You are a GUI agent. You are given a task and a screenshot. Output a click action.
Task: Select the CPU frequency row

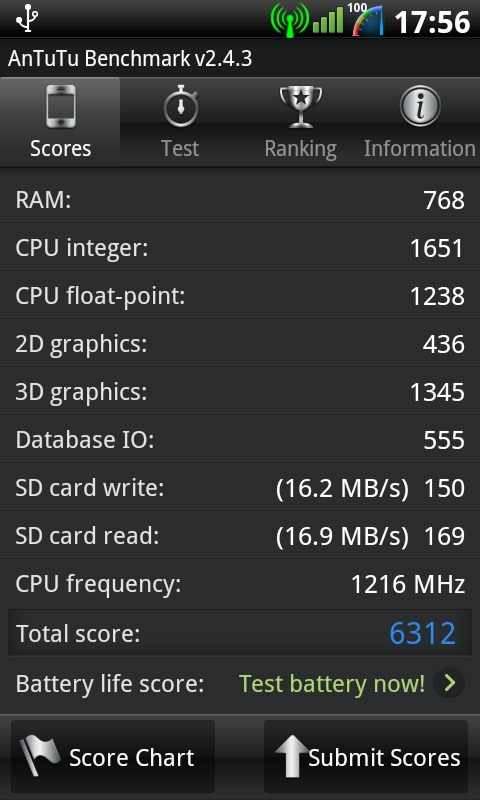click(240, 584)
